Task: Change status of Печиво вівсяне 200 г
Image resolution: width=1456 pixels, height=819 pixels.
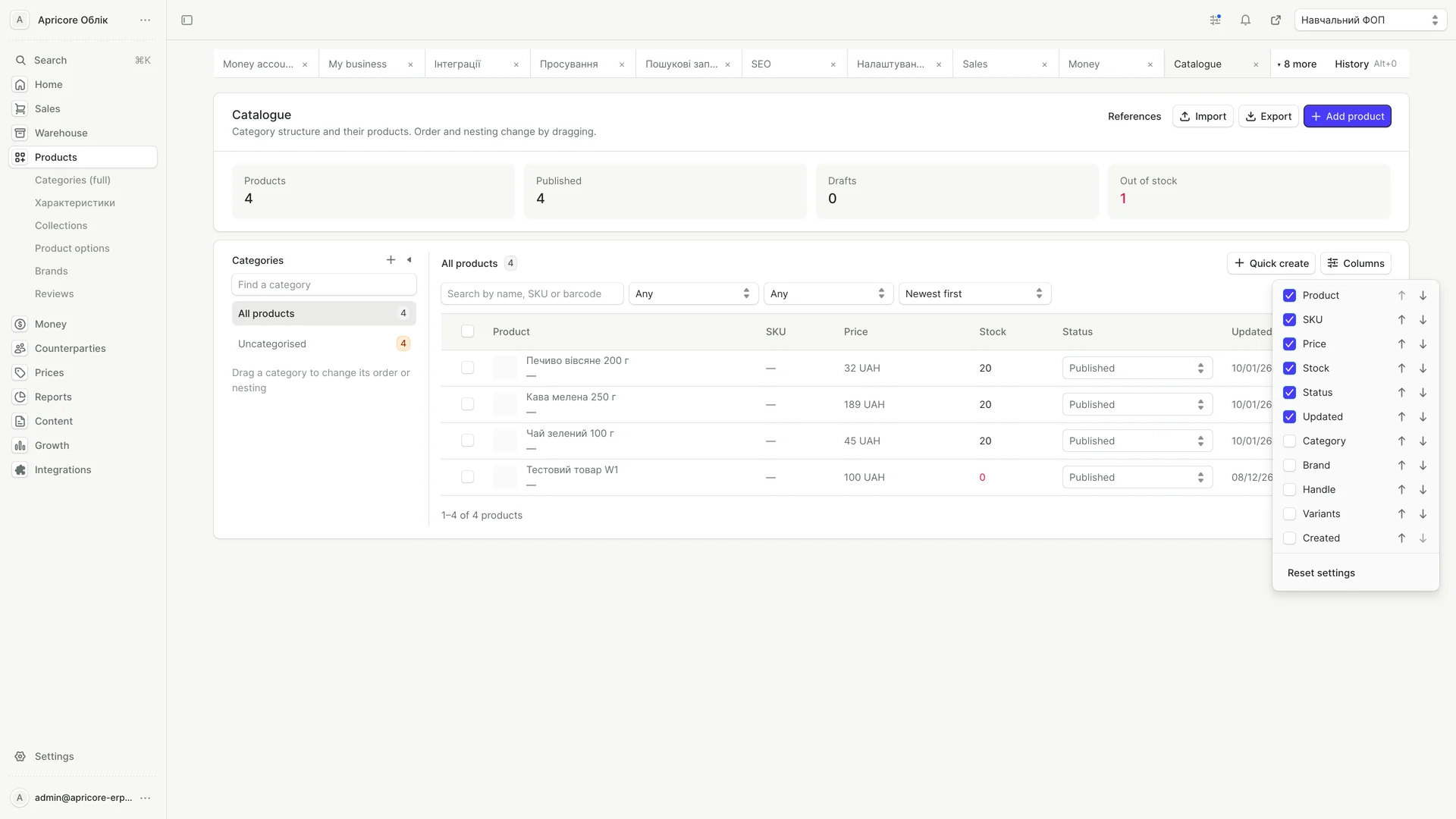Action: pyautogui.click(x=1137, y=368)
